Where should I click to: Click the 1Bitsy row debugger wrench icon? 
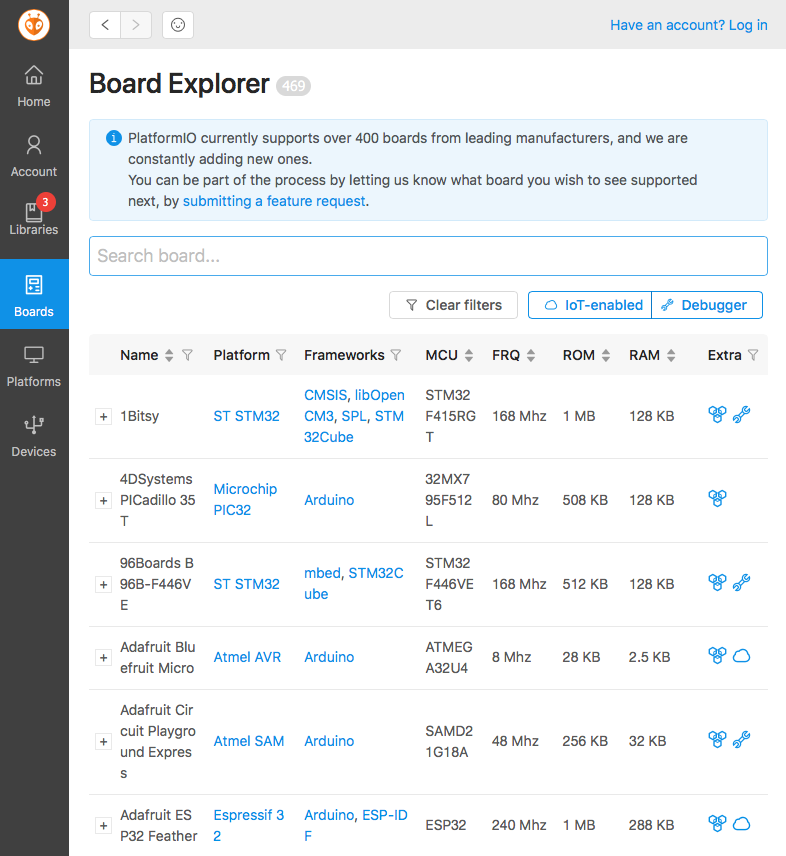point(741,414)
